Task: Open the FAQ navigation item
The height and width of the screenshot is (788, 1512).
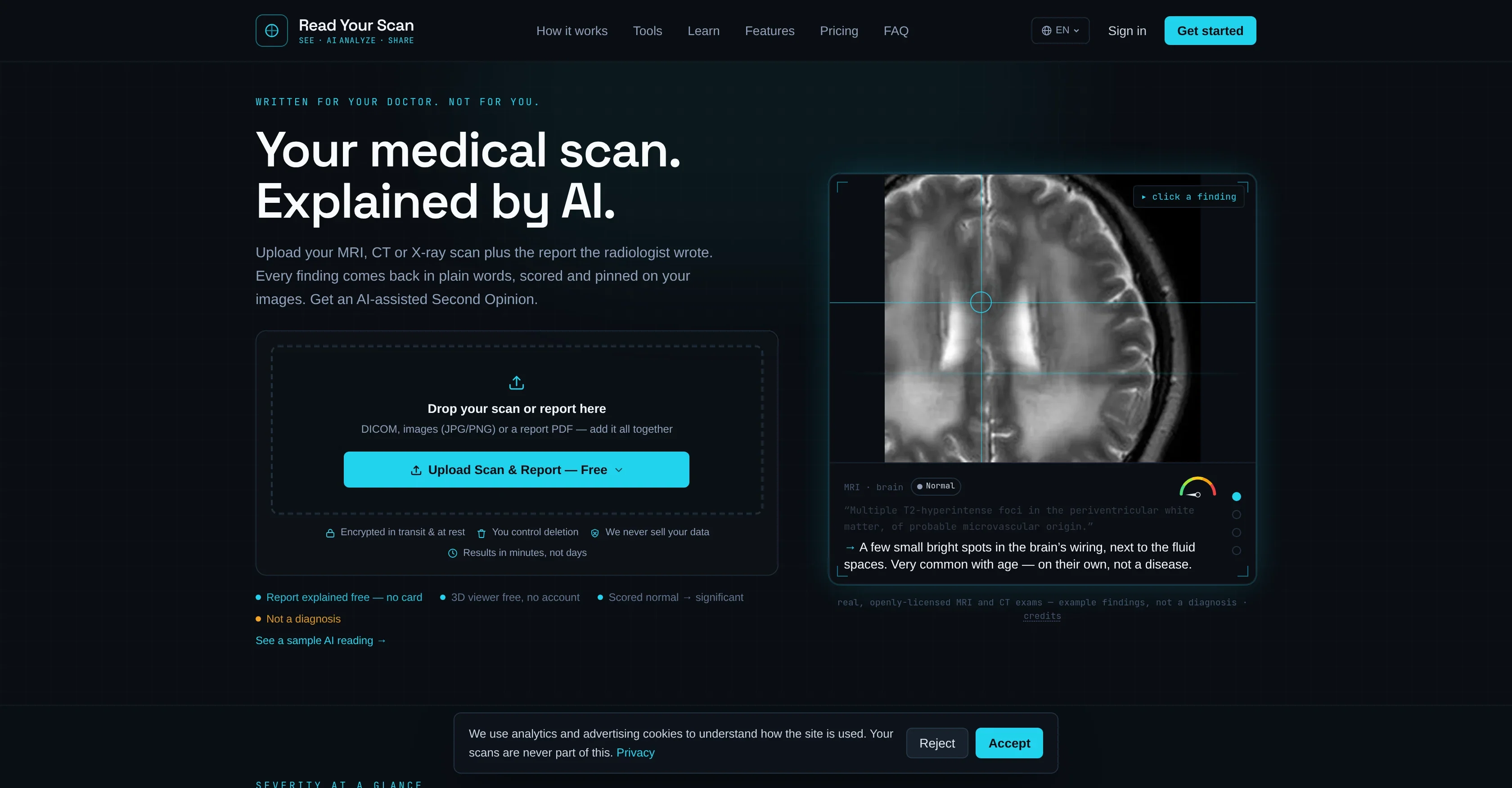Action: (x=895, y=31)
